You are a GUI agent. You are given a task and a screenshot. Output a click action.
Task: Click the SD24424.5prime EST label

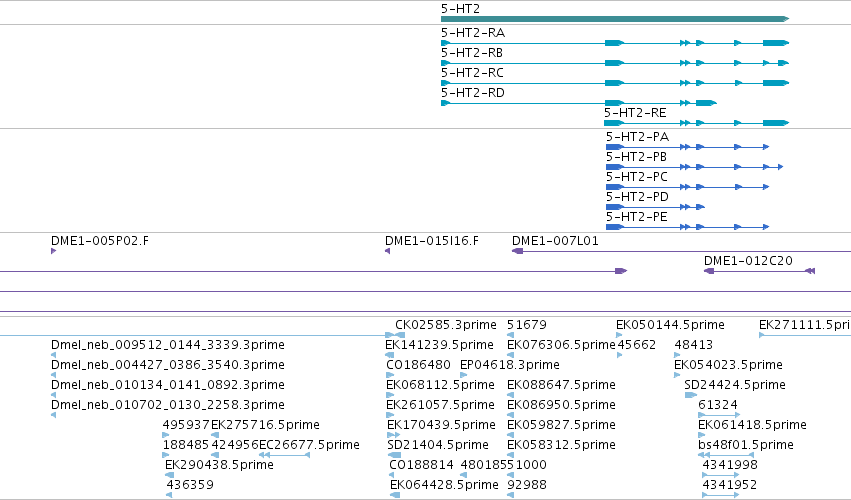(x=735, y=385)
